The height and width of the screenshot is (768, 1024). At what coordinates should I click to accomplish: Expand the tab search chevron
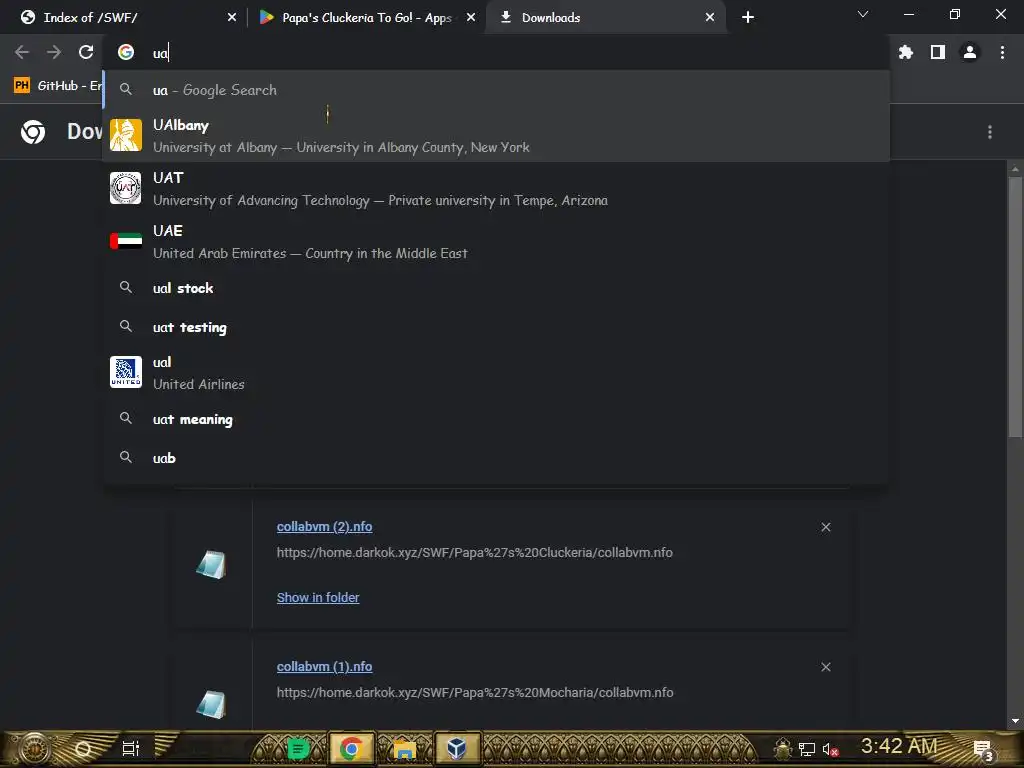pos(863,14)
